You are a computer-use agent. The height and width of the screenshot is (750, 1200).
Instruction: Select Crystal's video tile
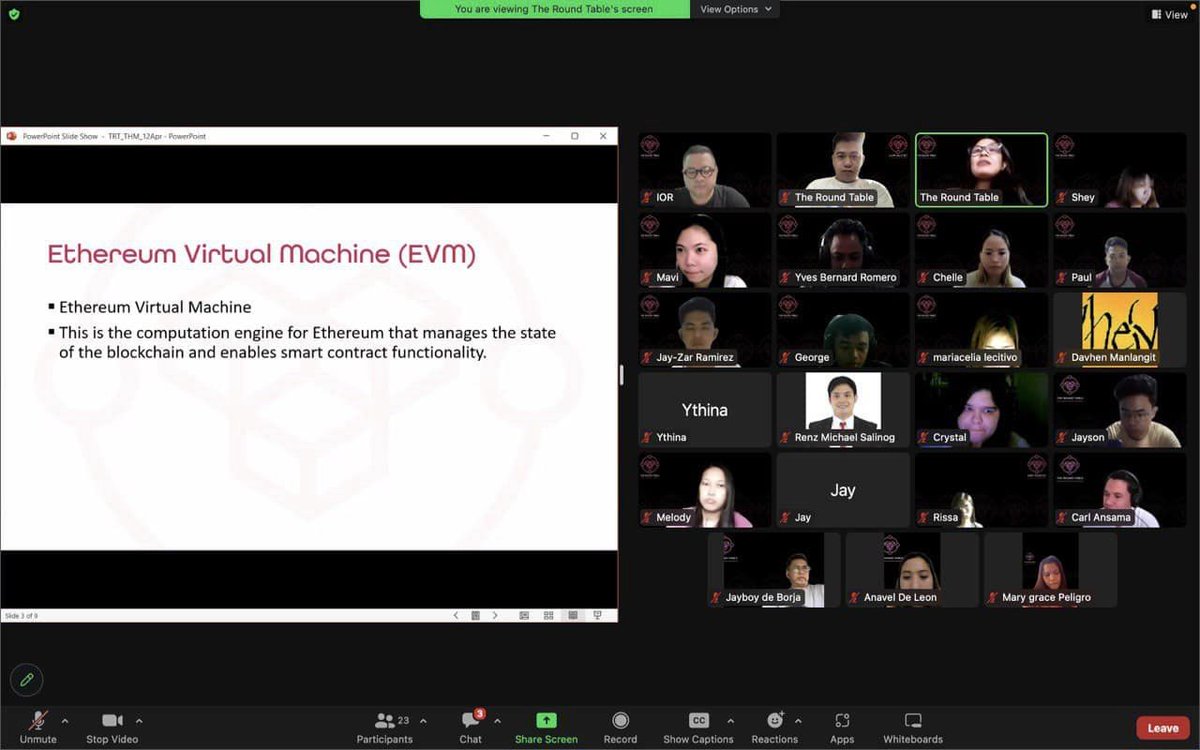[982, 410]
